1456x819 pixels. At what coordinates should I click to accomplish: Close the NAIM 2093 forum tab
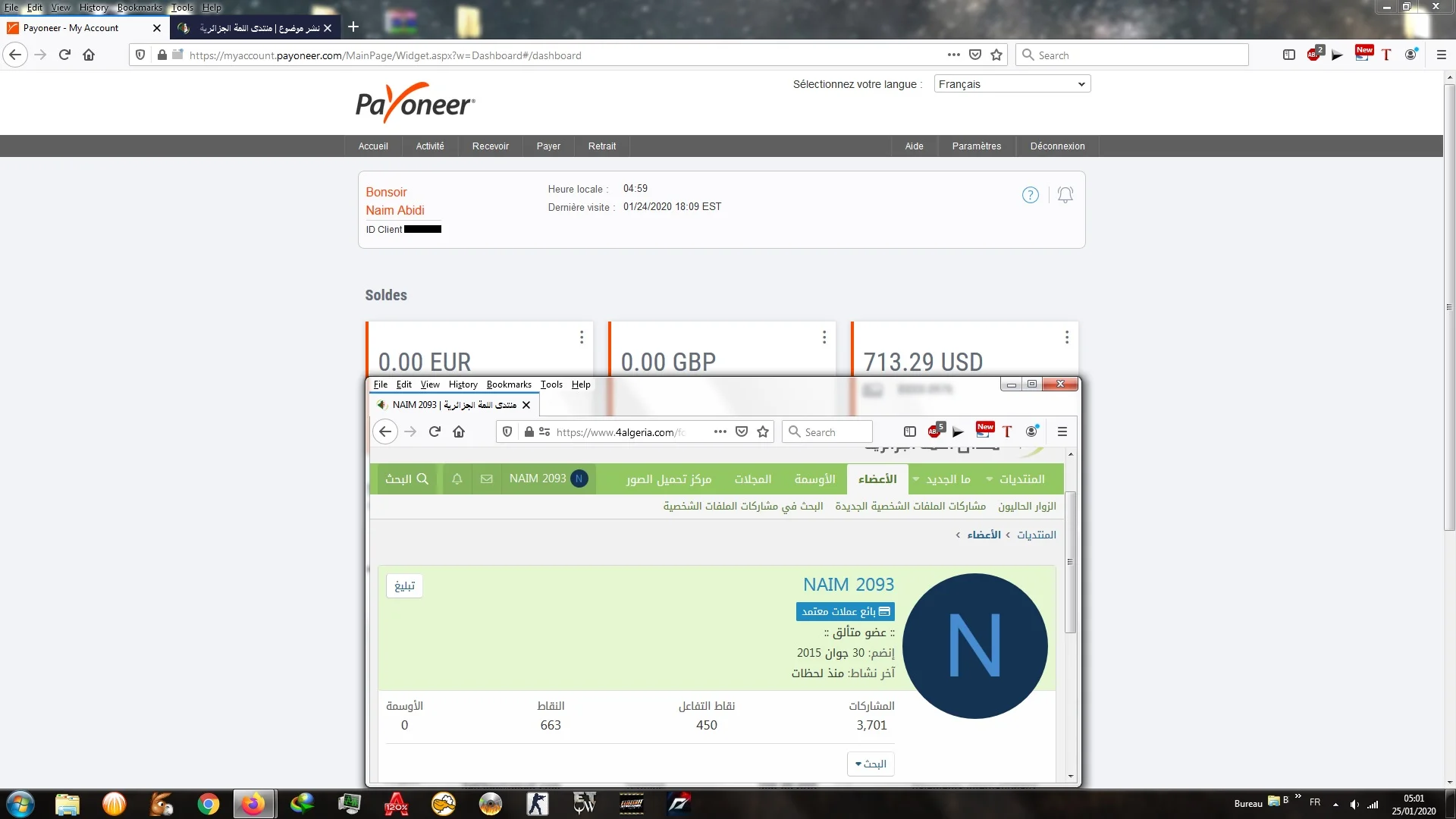(x=526, y=405)
